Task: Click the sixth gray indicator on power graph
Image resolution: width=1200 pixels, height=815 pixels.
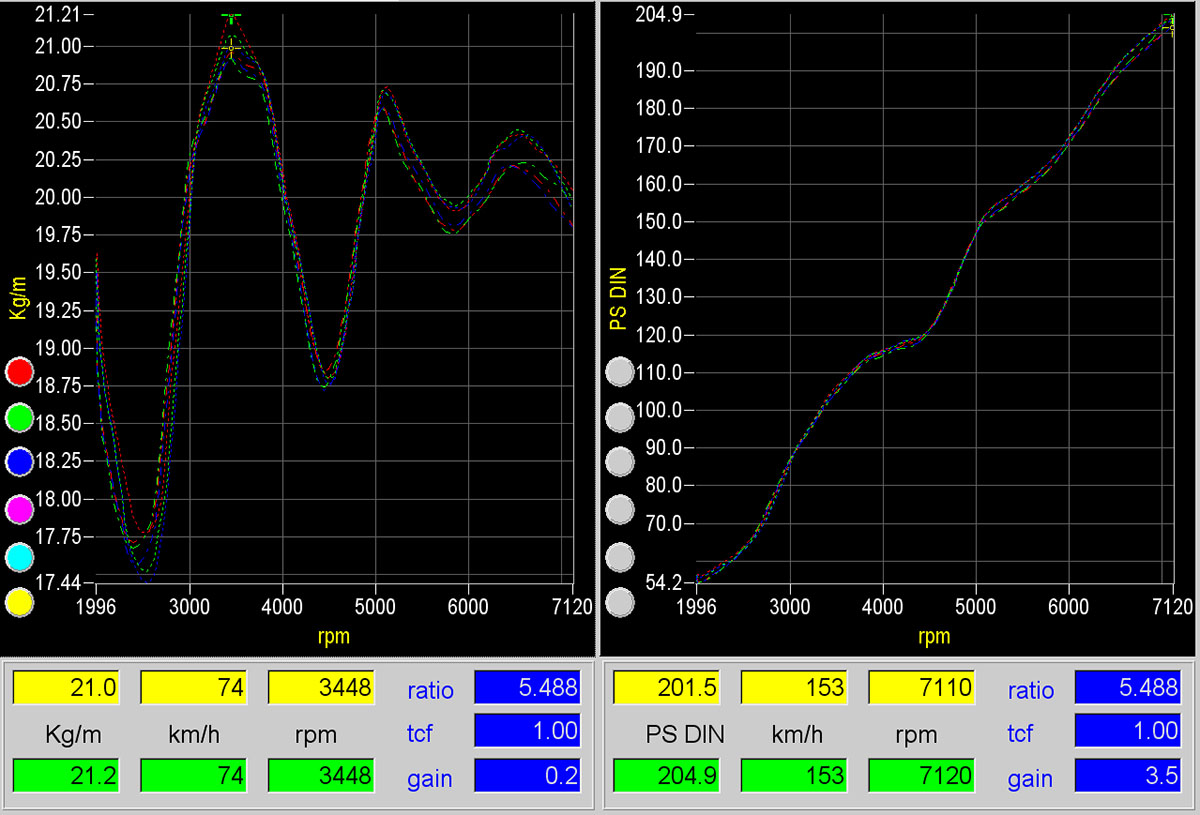Action: click(620, 603)
